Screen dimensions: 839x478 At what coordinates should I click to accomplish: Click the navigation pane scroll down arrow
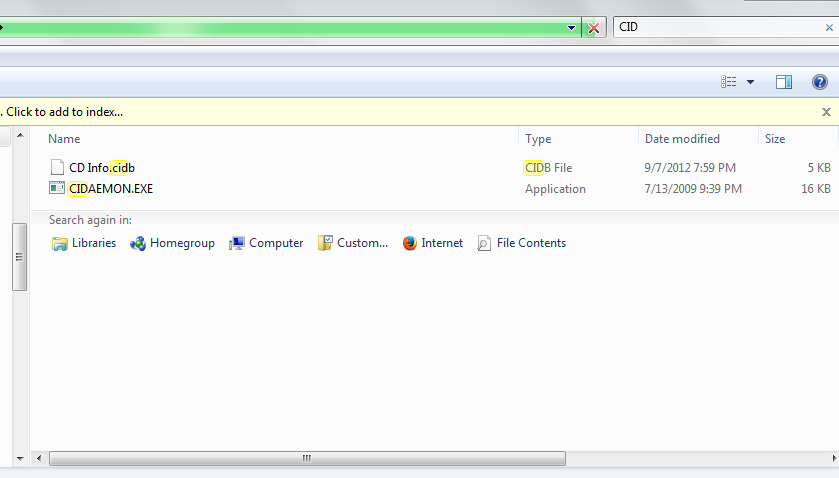click(x=20, y=458)
